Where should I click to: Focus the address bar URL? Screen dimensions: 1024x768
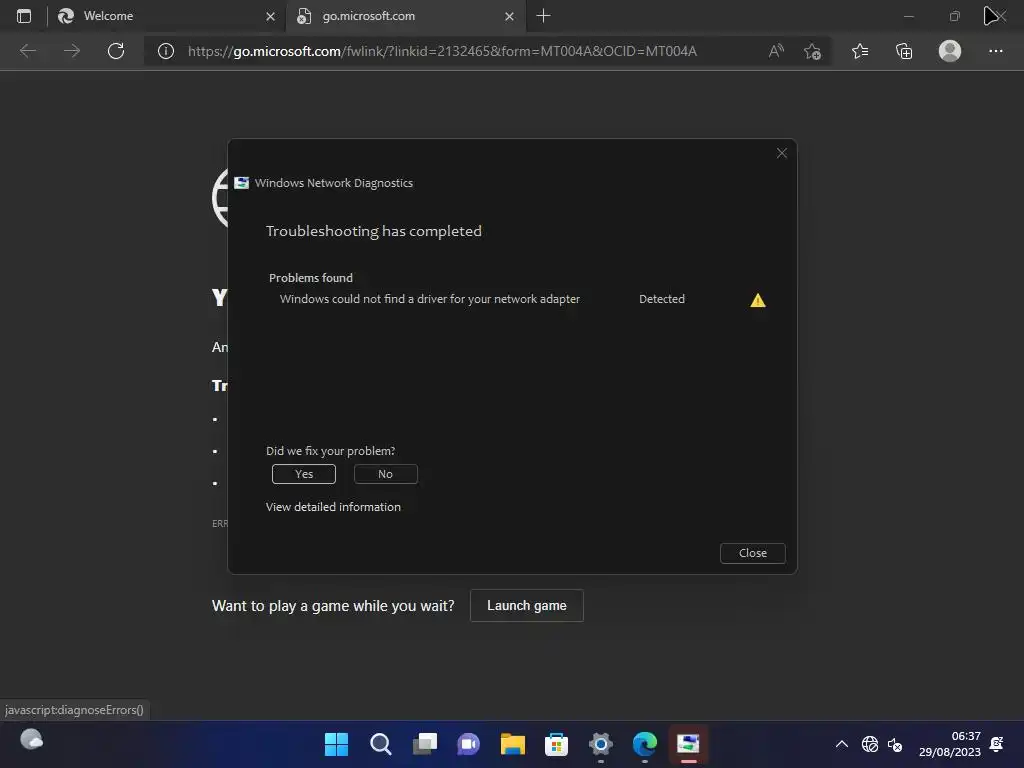click(x=442, y=51)
